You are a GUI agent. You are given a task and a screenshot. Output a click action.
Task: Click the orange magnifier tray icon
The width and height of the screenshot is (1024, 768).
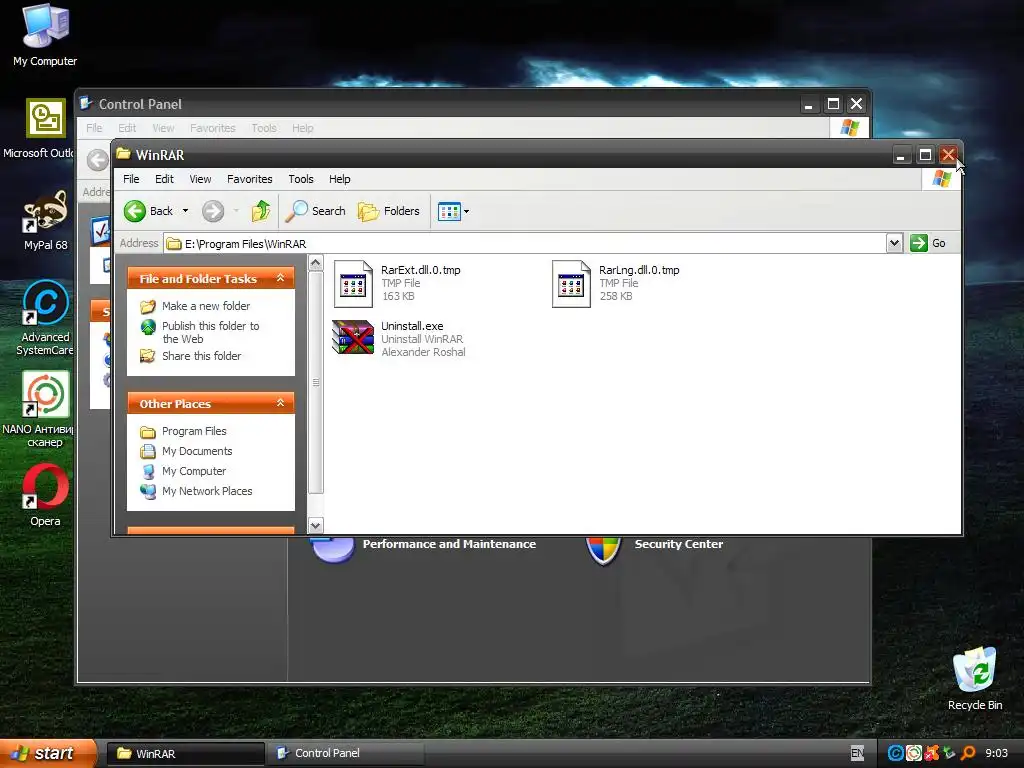pyautogui.click(x=968, y=754)
